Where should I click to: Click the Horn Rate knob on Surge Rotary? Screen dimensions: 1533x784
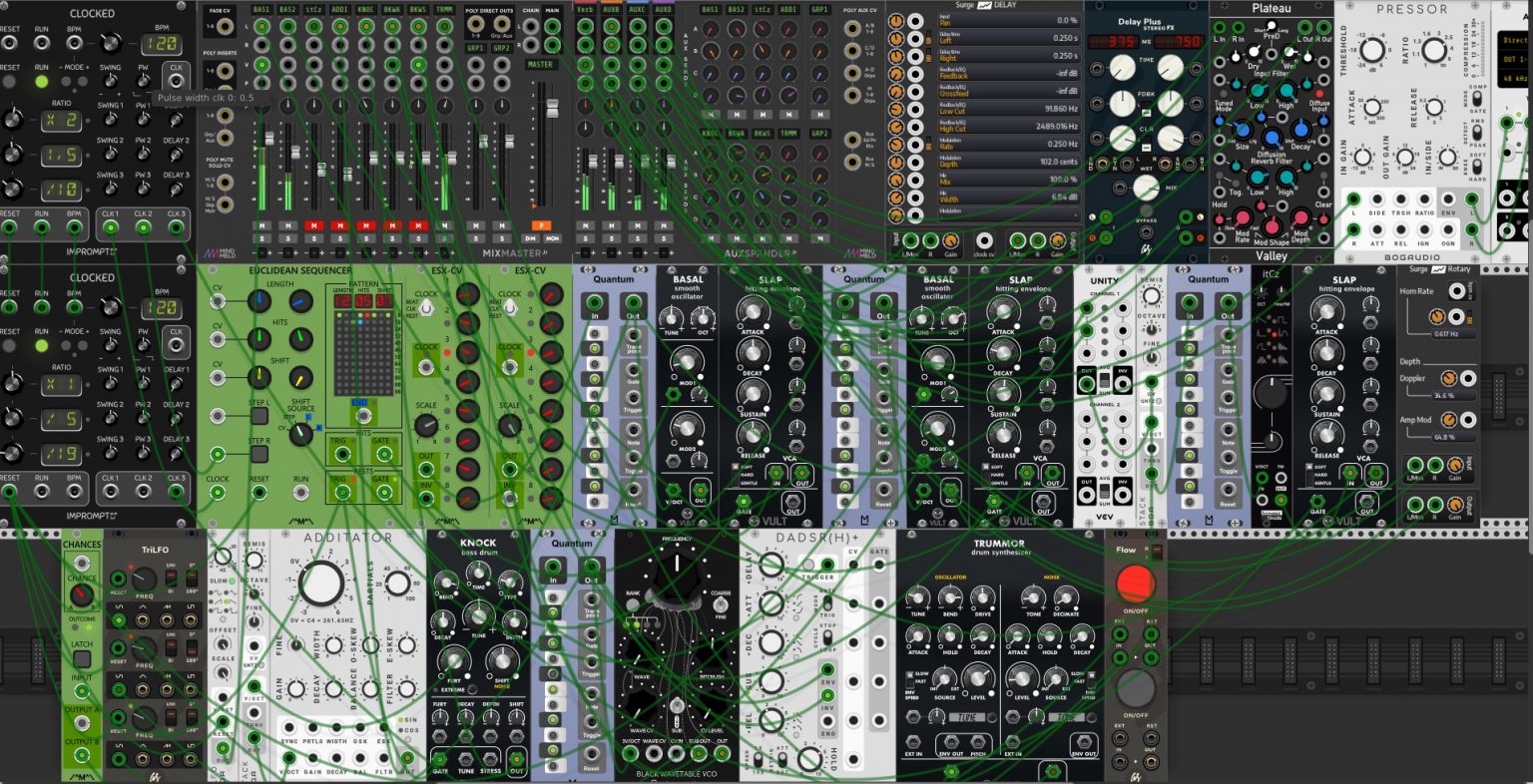click(1436, 315)
